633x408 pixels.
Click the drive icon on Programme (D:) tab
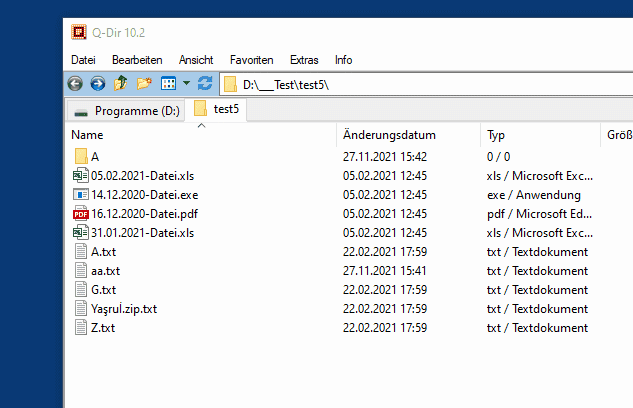81,113
